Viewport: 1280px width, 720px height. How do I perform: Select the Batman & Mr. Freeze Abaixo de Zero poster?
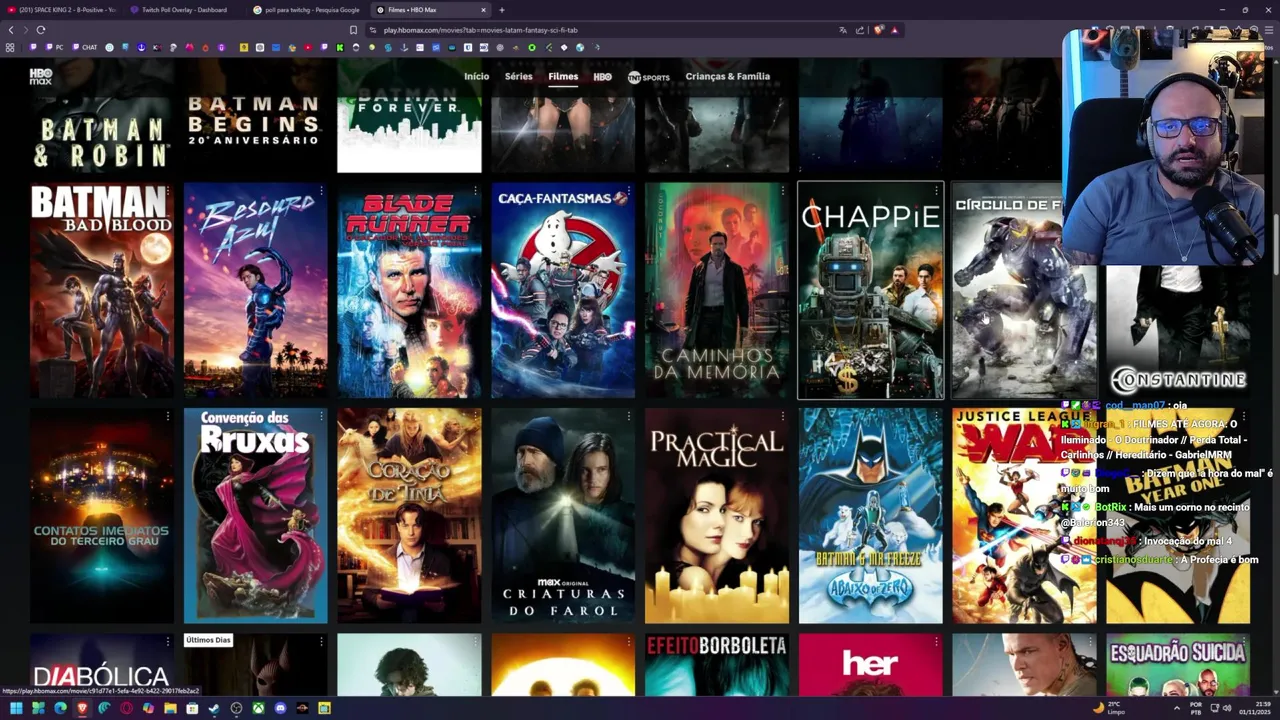tap(870, 515)
